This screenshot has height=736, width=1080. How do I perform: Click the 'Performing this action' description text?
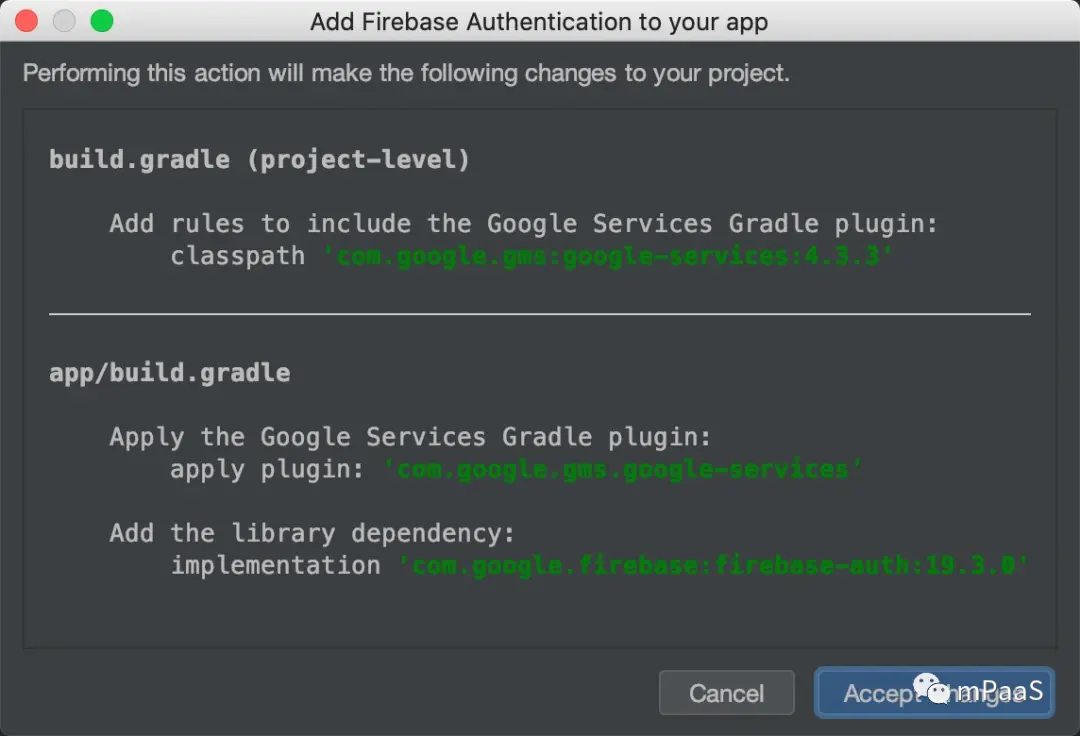406,73
